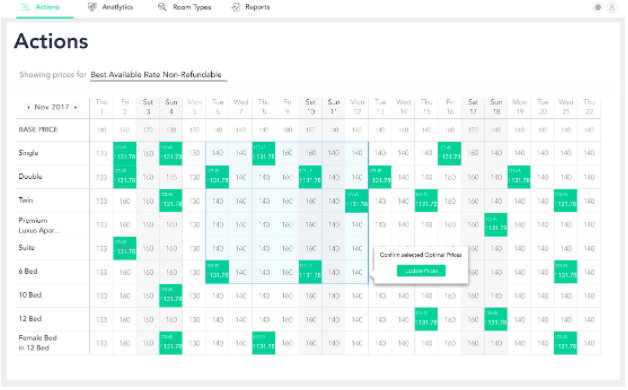628x390 pixels.
Task: Select the Premium Luxus Apartment row label
Action: 39,225
